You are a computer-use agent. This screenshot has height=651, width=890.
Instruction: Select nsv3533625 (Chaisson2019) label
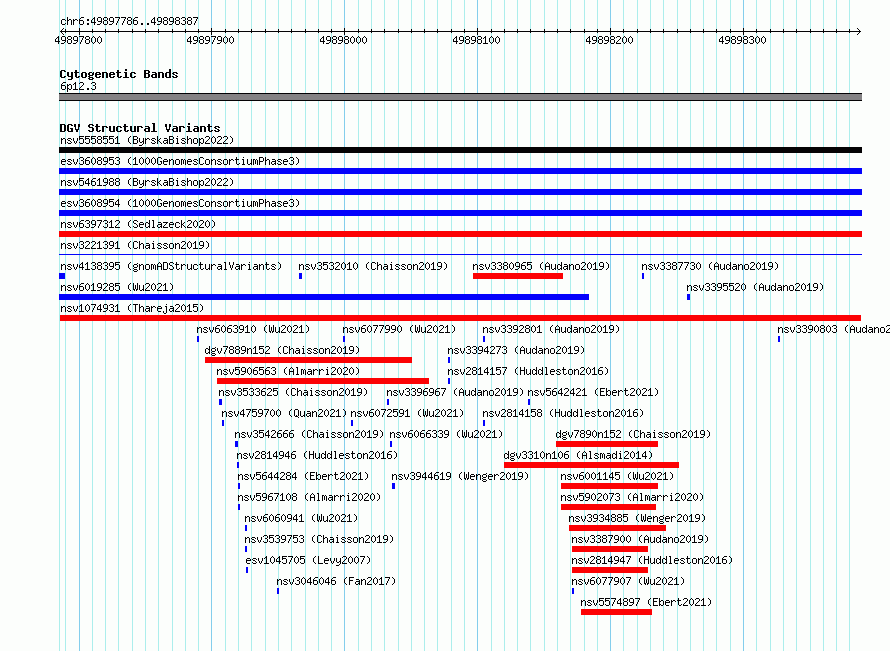(x=293, y=392)
